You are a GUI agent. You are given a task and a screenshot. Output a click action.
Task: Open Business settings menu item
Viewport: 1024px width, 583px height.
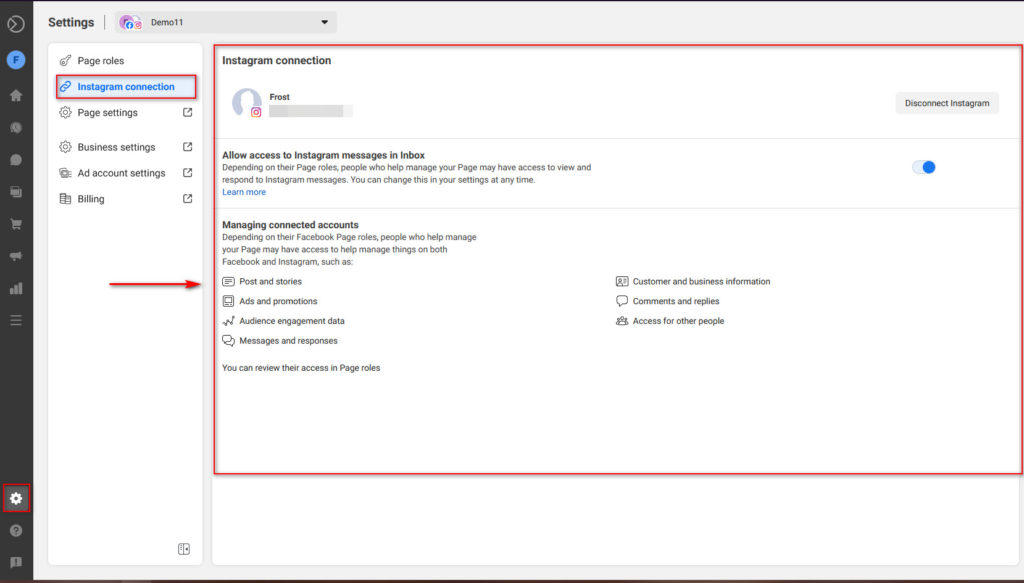[x=126, y=147]
